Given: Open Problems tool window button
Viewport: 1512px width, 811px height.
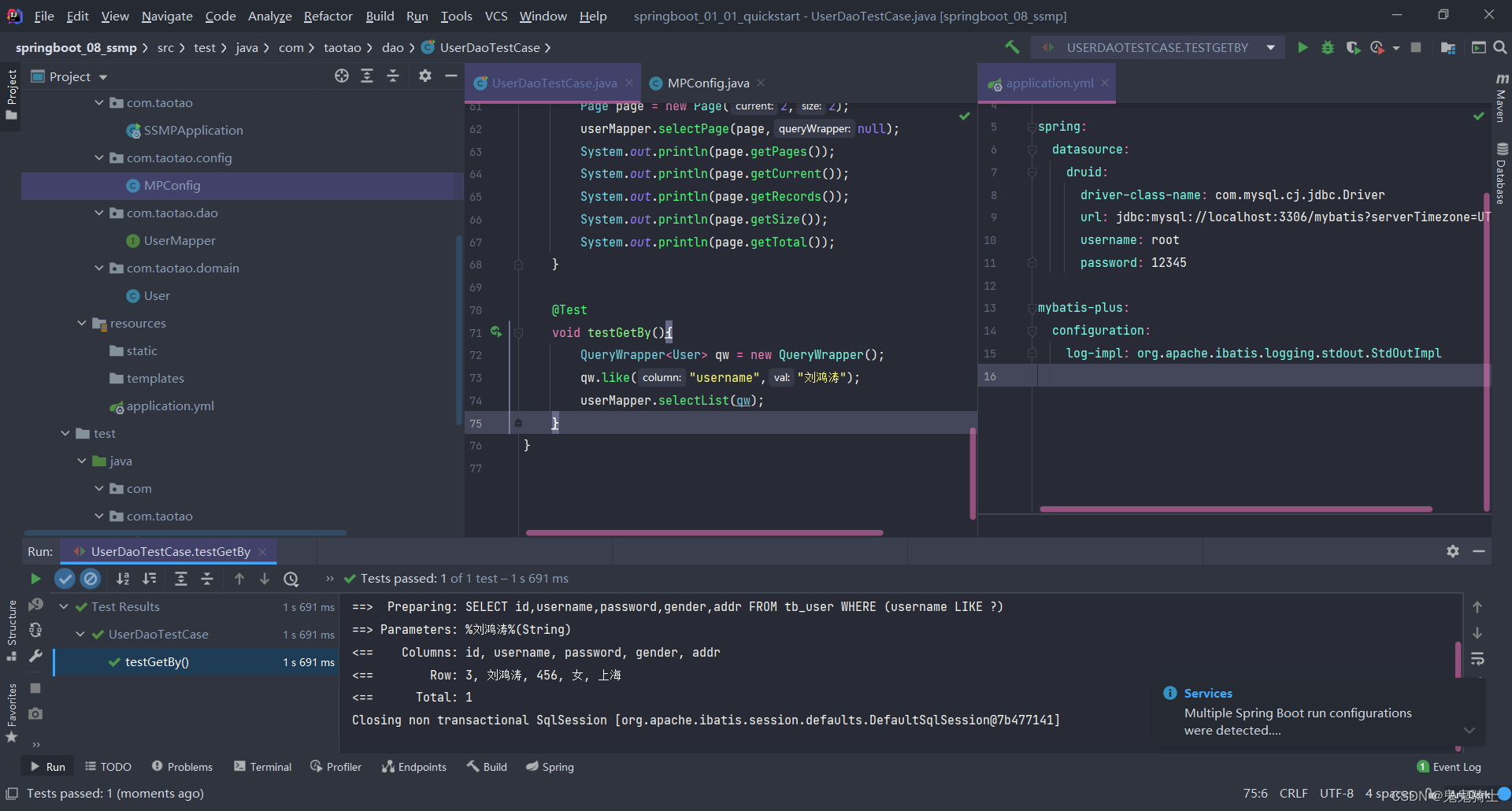Looking at the screenshot, I should (x=182, y=766).
